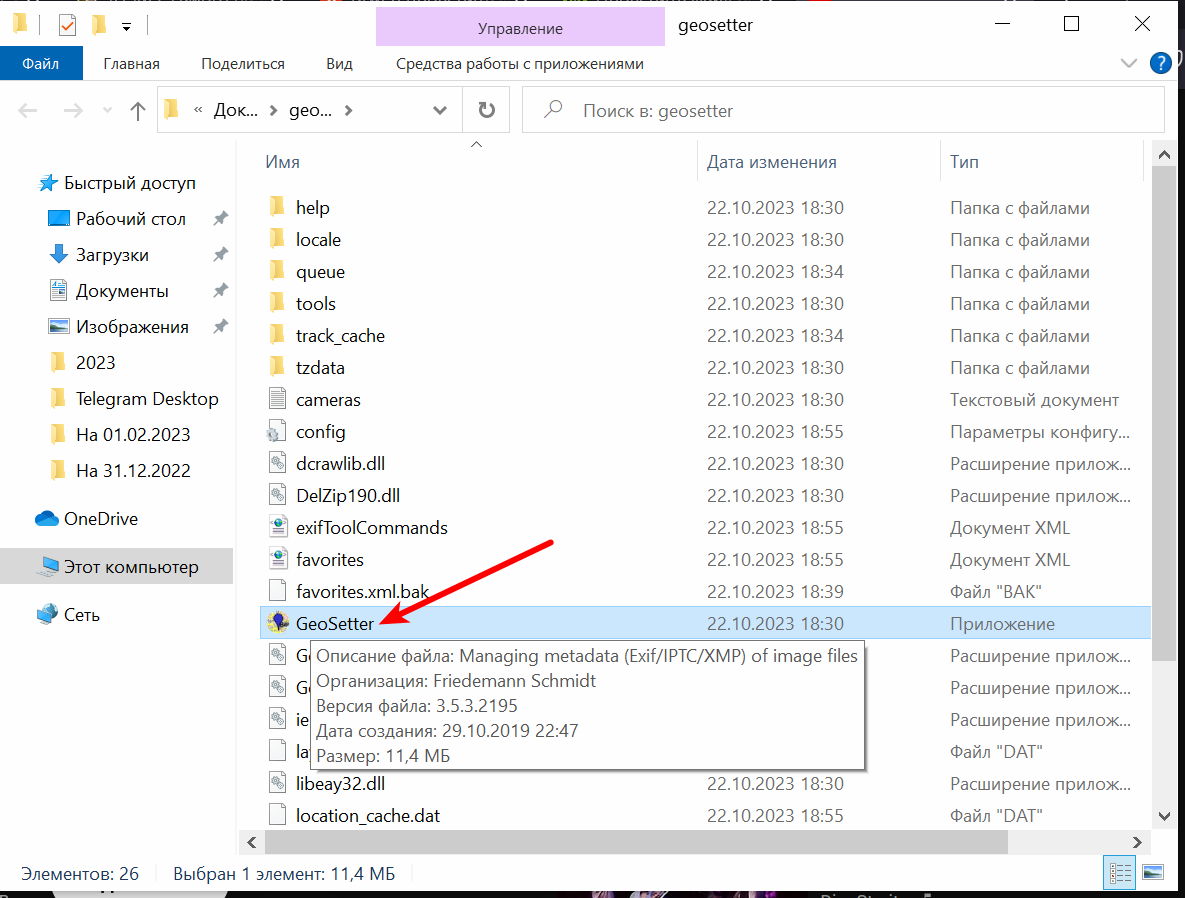Click the config file gear icon
Screen dimensions: 1185x898
276,431
